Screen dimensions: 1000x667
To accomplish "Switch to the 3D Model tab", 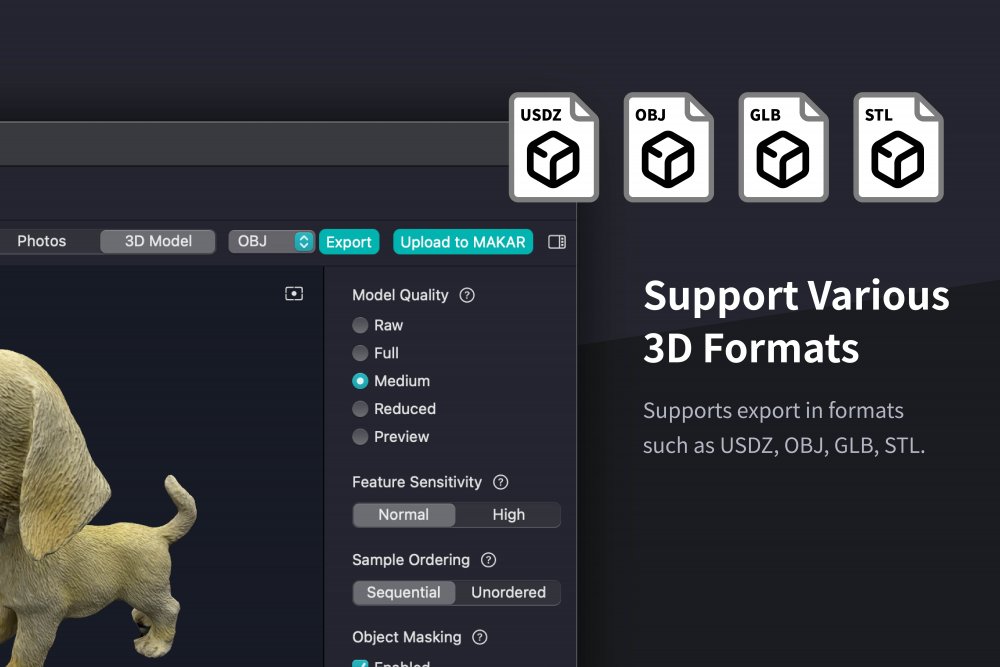I will [x=157, y=242].
